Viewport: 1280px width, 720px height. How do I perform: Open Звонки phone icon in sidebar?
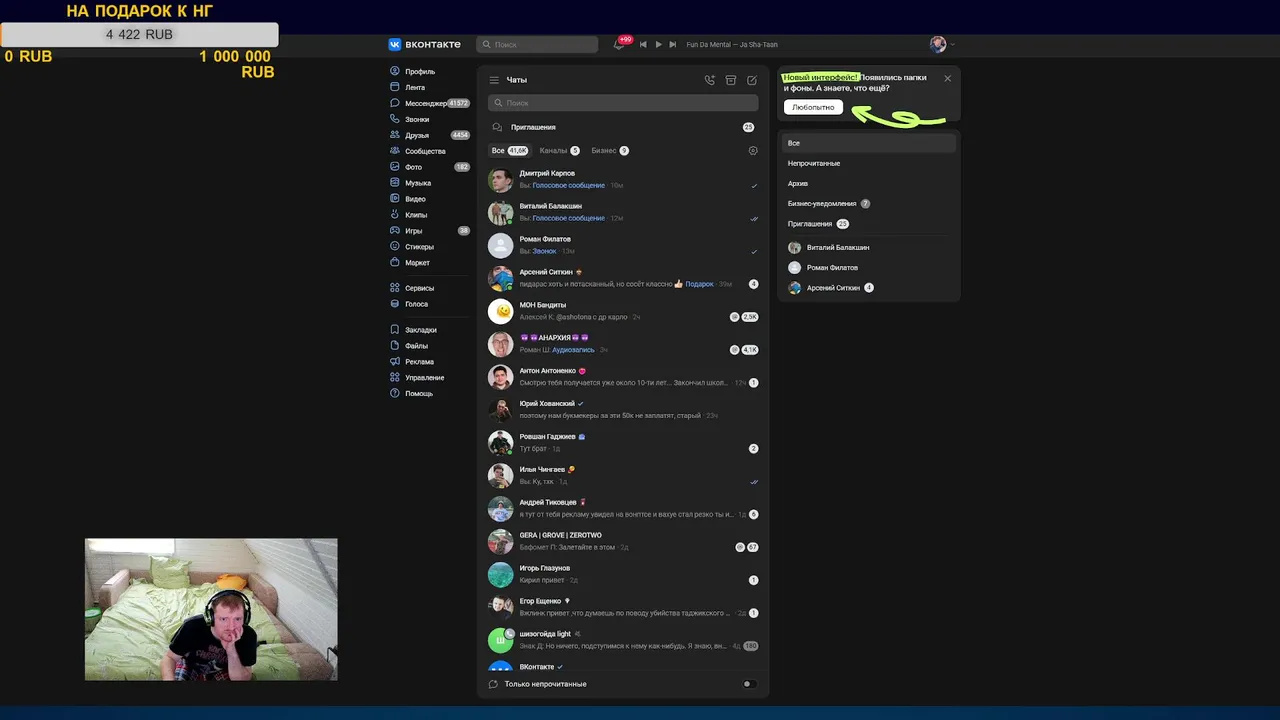[x=395, y=119]
